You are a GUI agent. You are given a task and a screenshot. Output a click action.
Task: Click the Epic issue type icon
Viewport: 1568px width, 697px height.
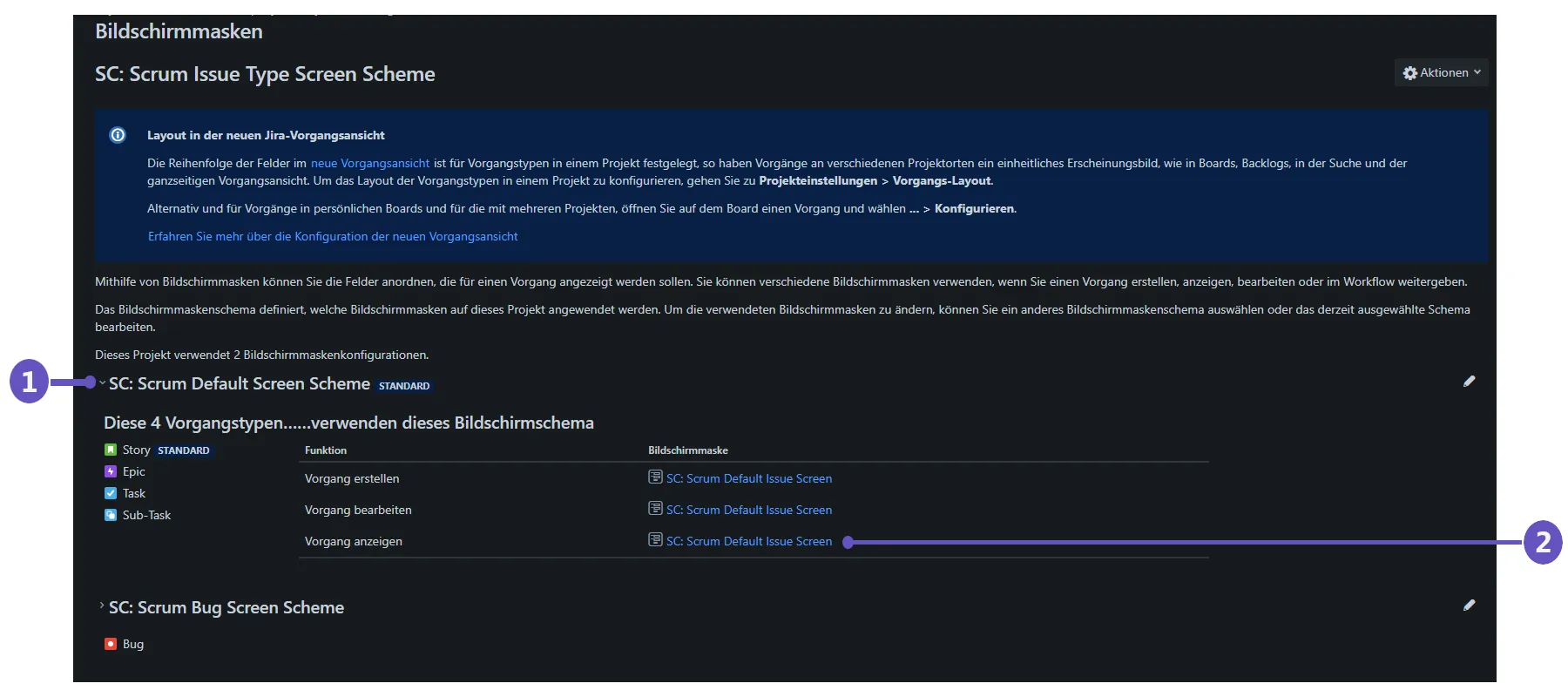click(111, 471)
